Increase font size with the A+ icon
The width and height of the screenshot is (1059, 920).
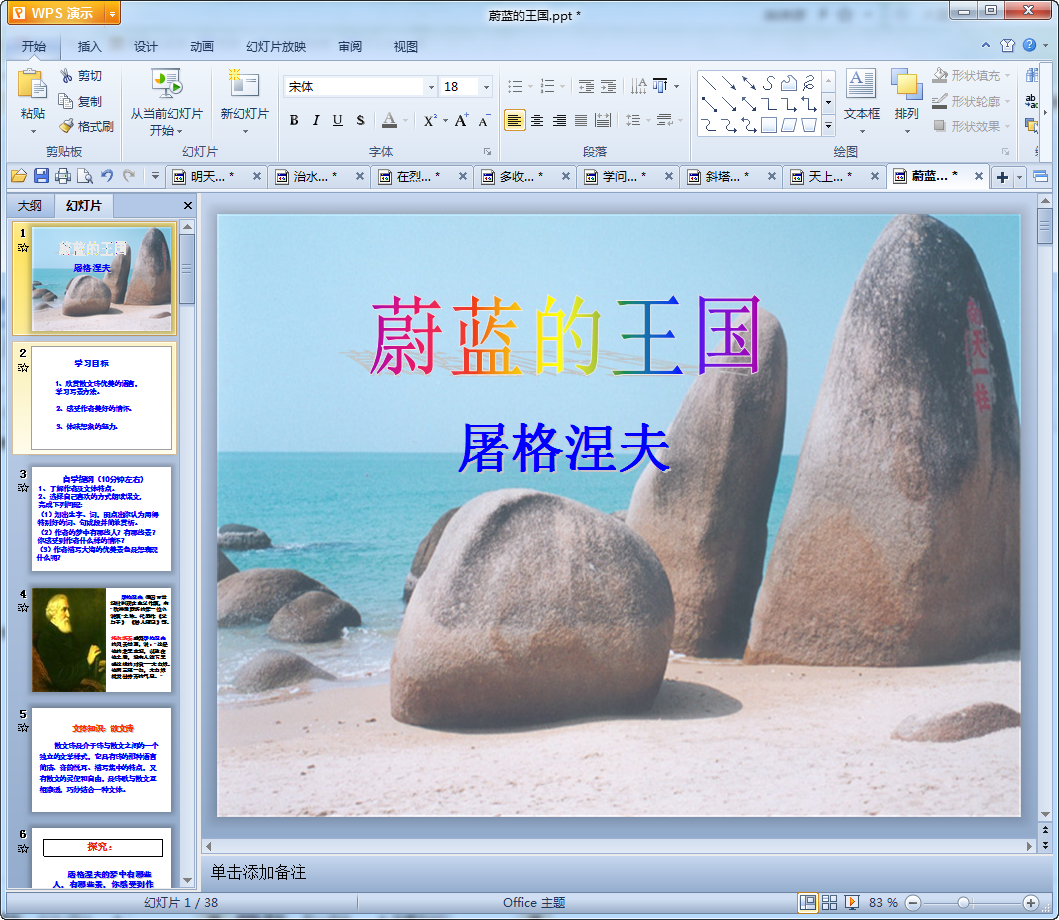[x=461, y=120]
